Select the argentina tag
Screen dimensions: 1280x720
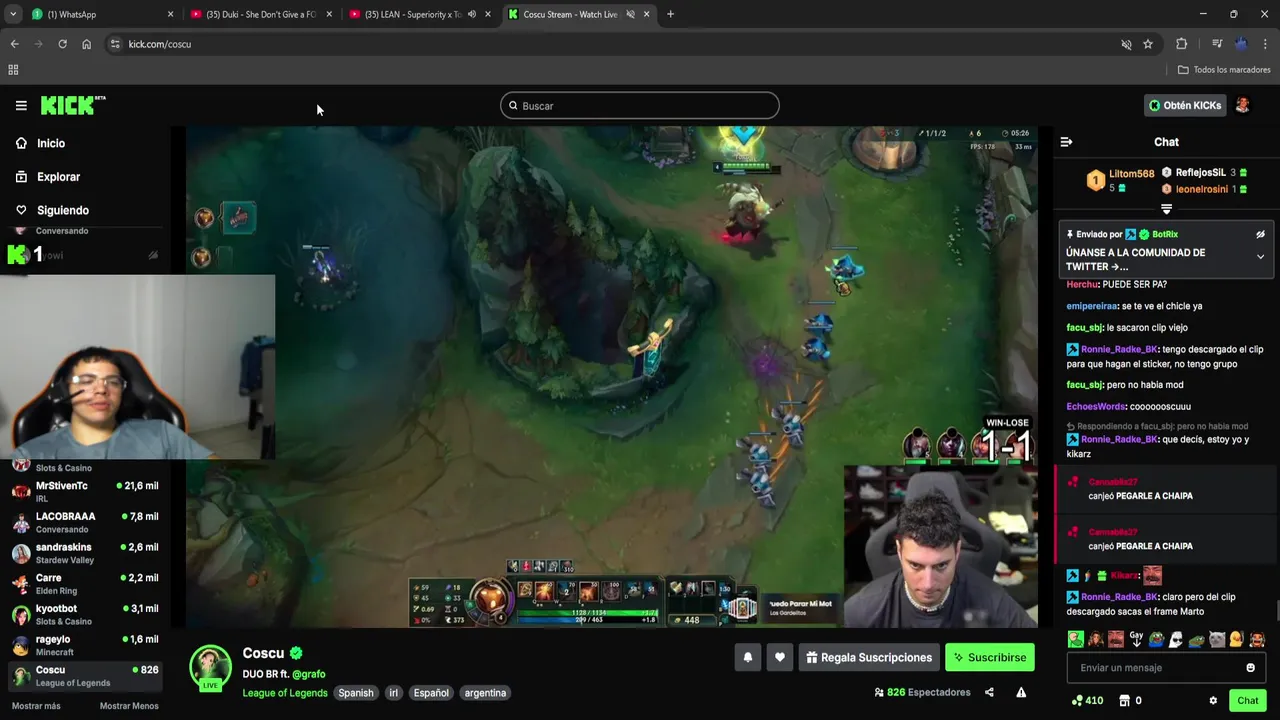485,692
